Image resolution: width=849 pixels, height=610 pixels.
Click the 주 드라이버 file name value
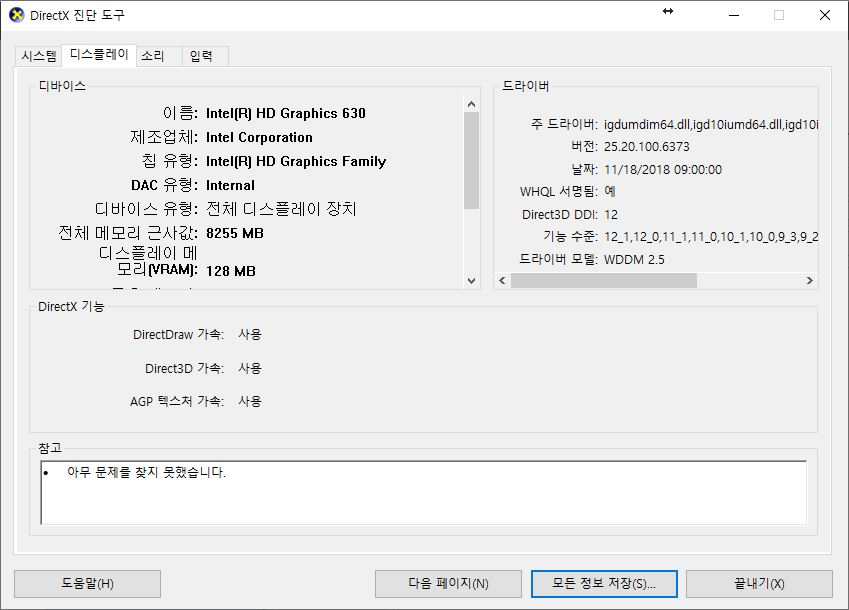(710, 124)
